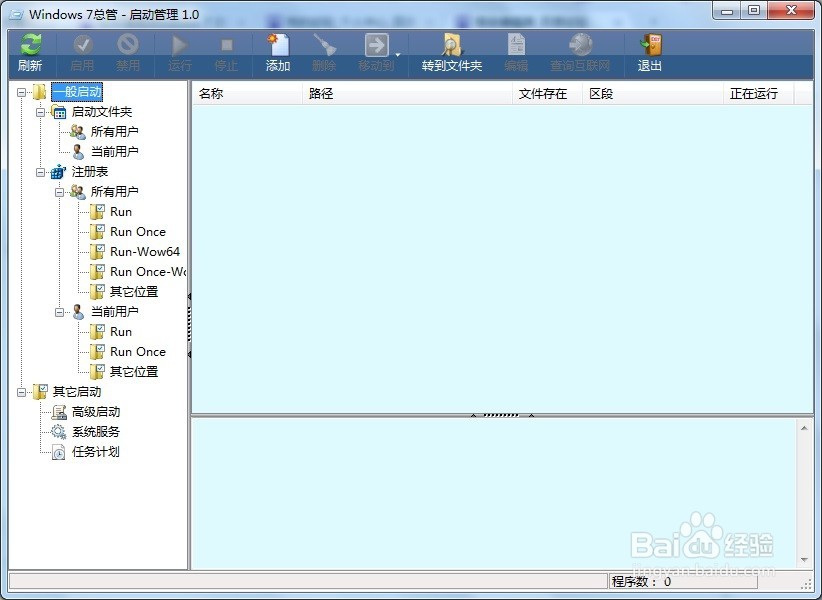822x600 pixels.
Task: Minimize the 启动管理 window
Action: pyautogui.click(x=727, y=11)
